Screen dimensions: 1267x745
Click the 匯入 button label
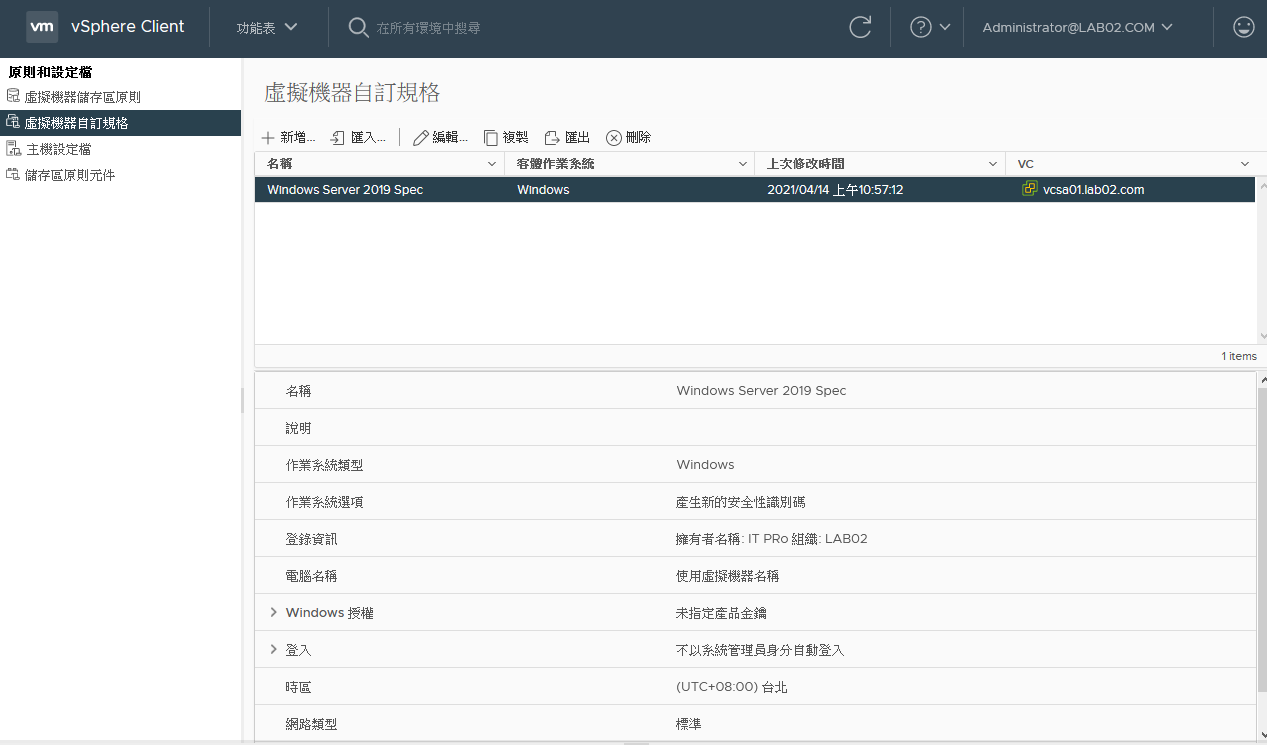pyautogui.click(x=368, y=138)
